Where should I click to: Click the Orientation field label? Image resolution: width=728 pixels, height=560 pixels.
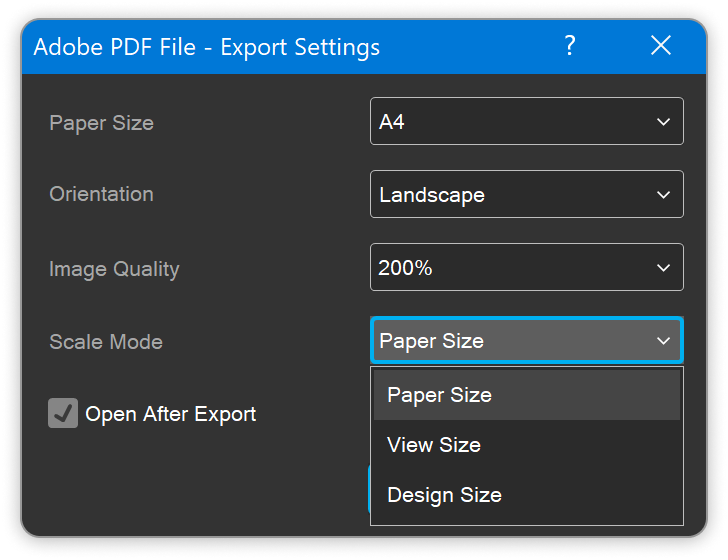pyautogui.click(x=102, y=194)
